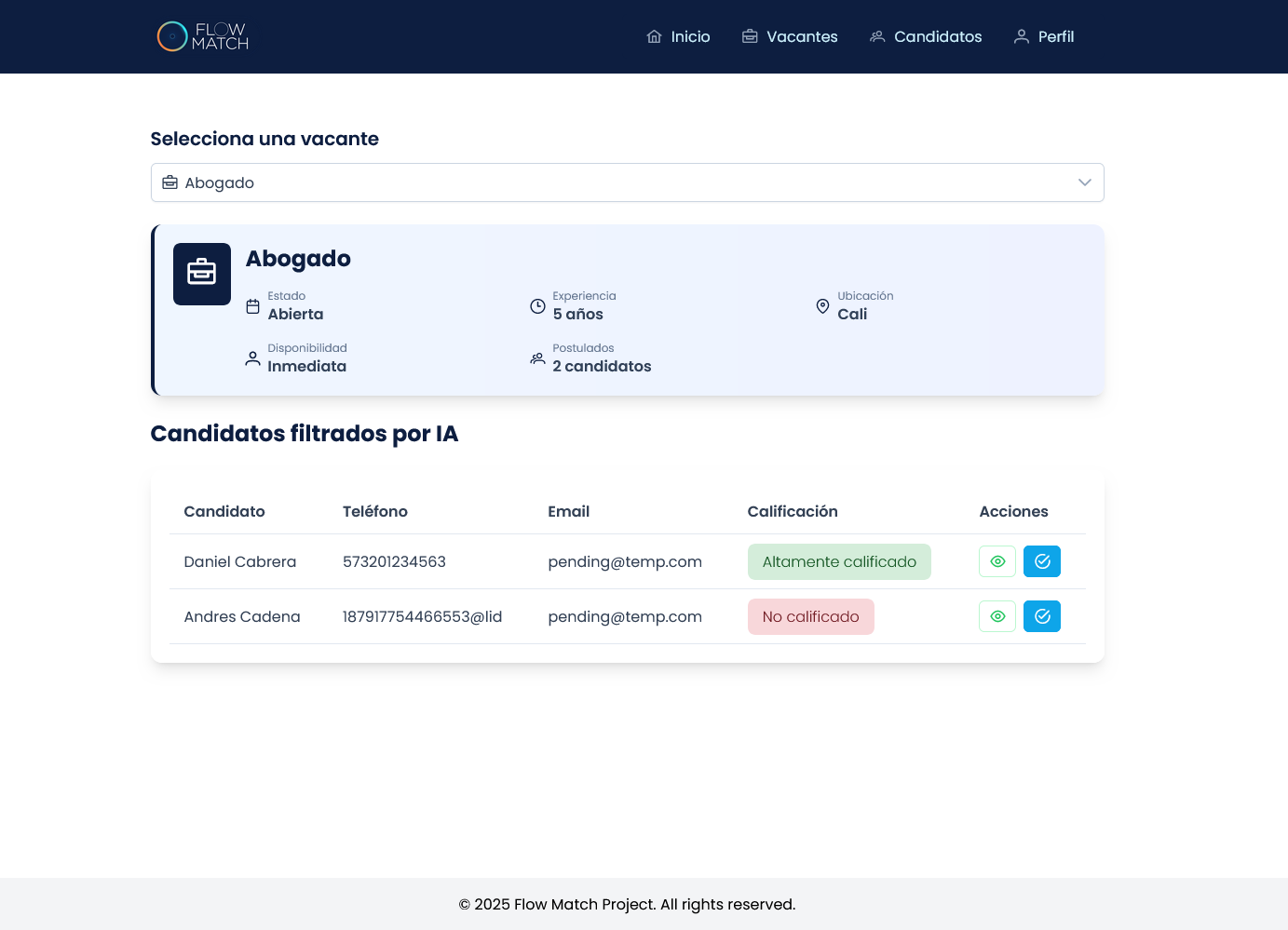The height and width of the screenshot is (930, 1288).
Task: Select the Daniel Cabrera candidate name
Action: [240, 561]
